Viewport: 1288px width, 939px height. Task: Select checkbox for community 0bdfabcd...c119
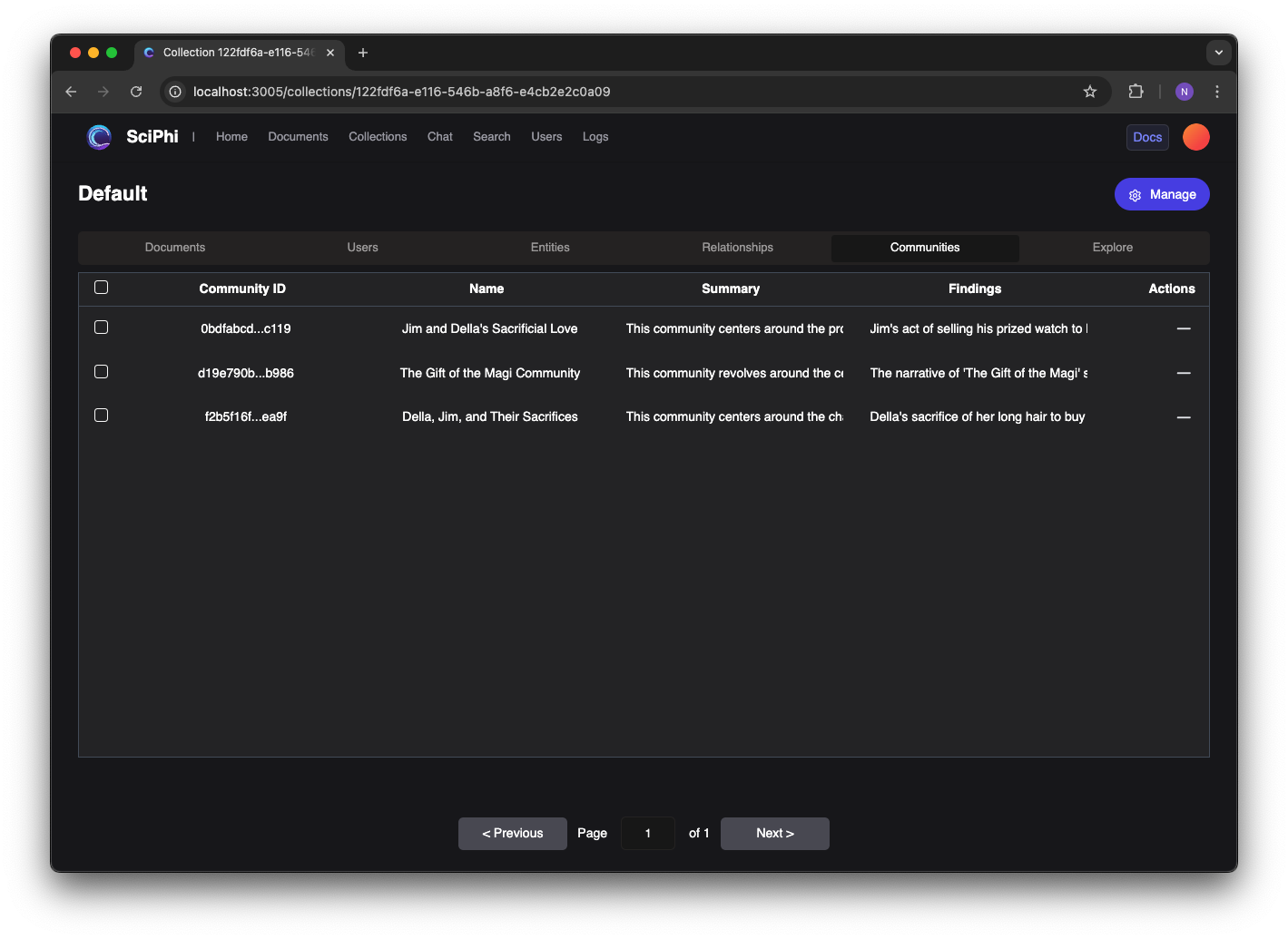click(x=102, y=328)
